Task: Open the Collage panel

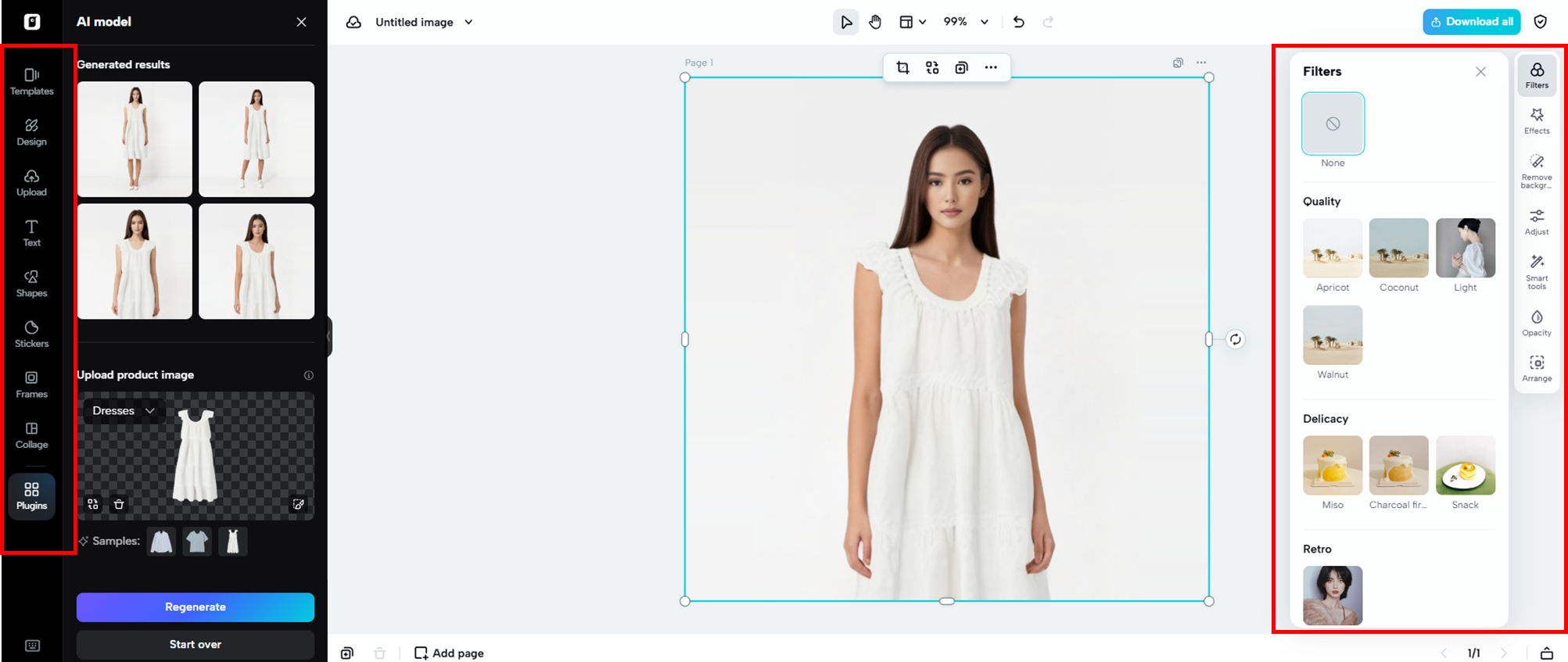Action: pos(32,435)
